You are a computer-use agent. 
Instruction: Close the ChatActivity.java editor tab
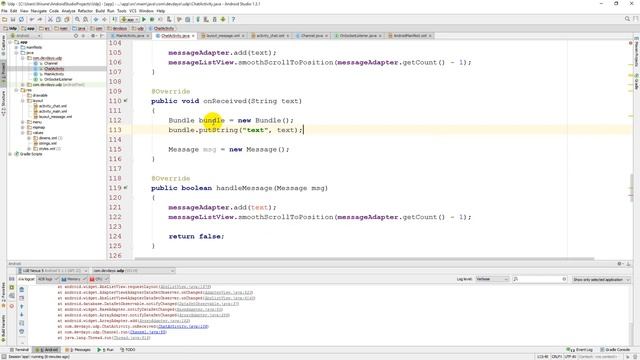(x=193, y=36)
